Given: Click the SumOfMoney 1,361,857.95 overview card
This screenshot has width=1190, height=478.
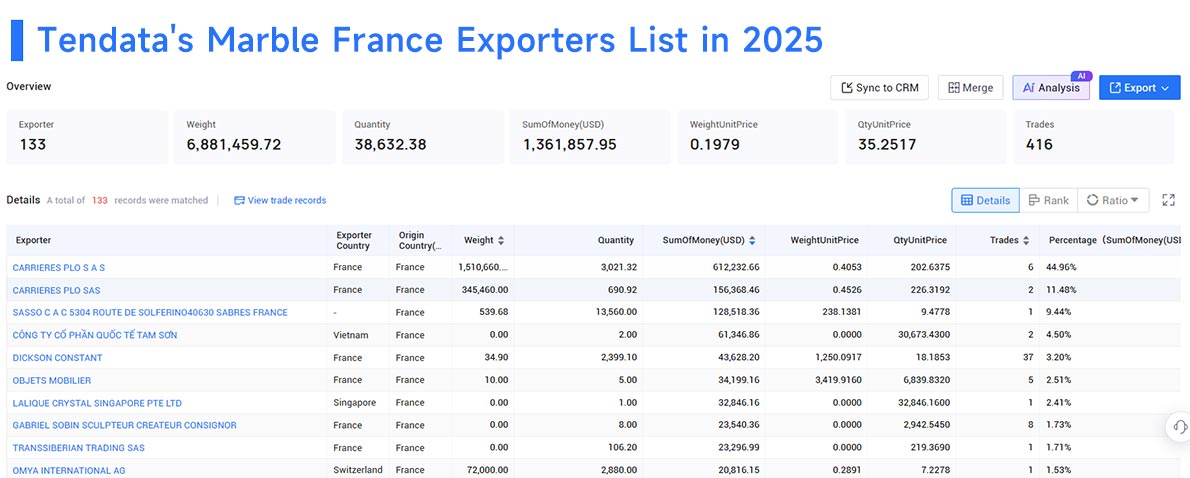Looking at the screenshot, I should (x=590, y=137).
